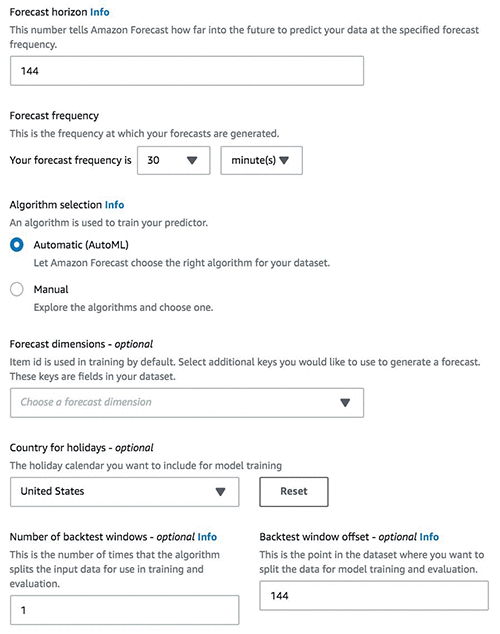This screenshot has width=500, height=634.
Task: Focus the Number of backtest windows field
Action: [x=124, y=610]
